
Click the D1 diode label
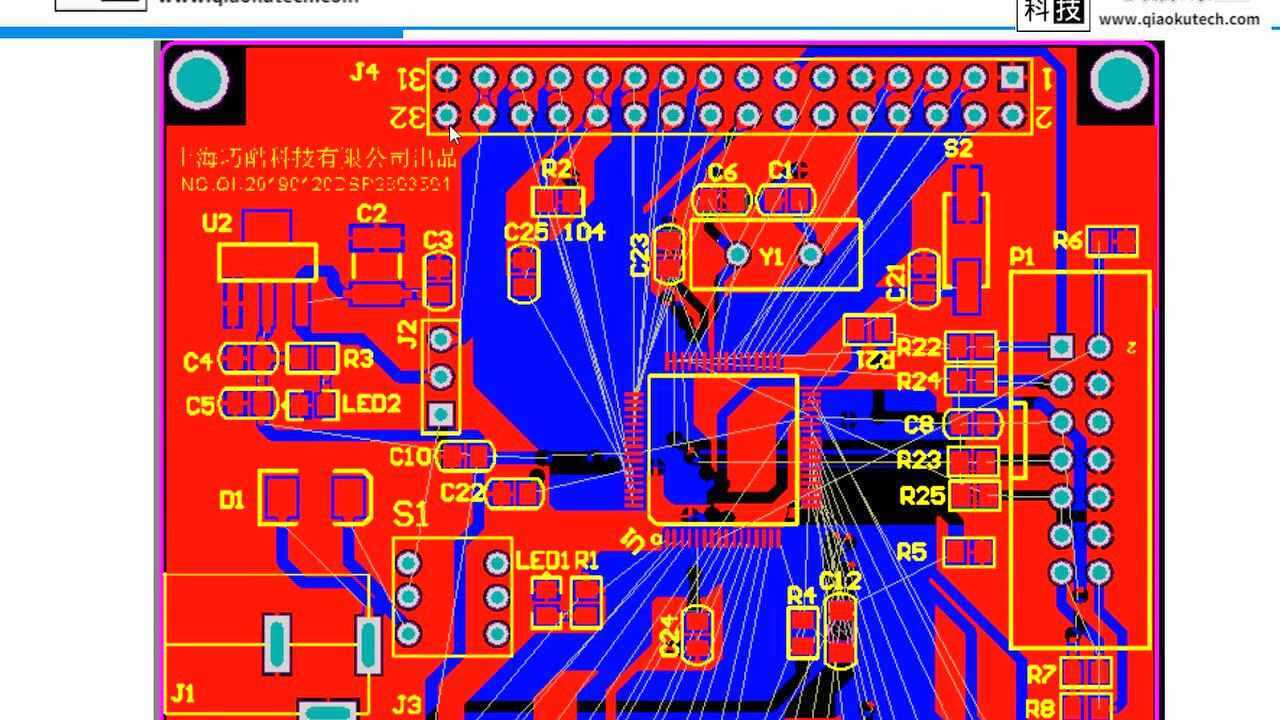click(x=231, y=499)
